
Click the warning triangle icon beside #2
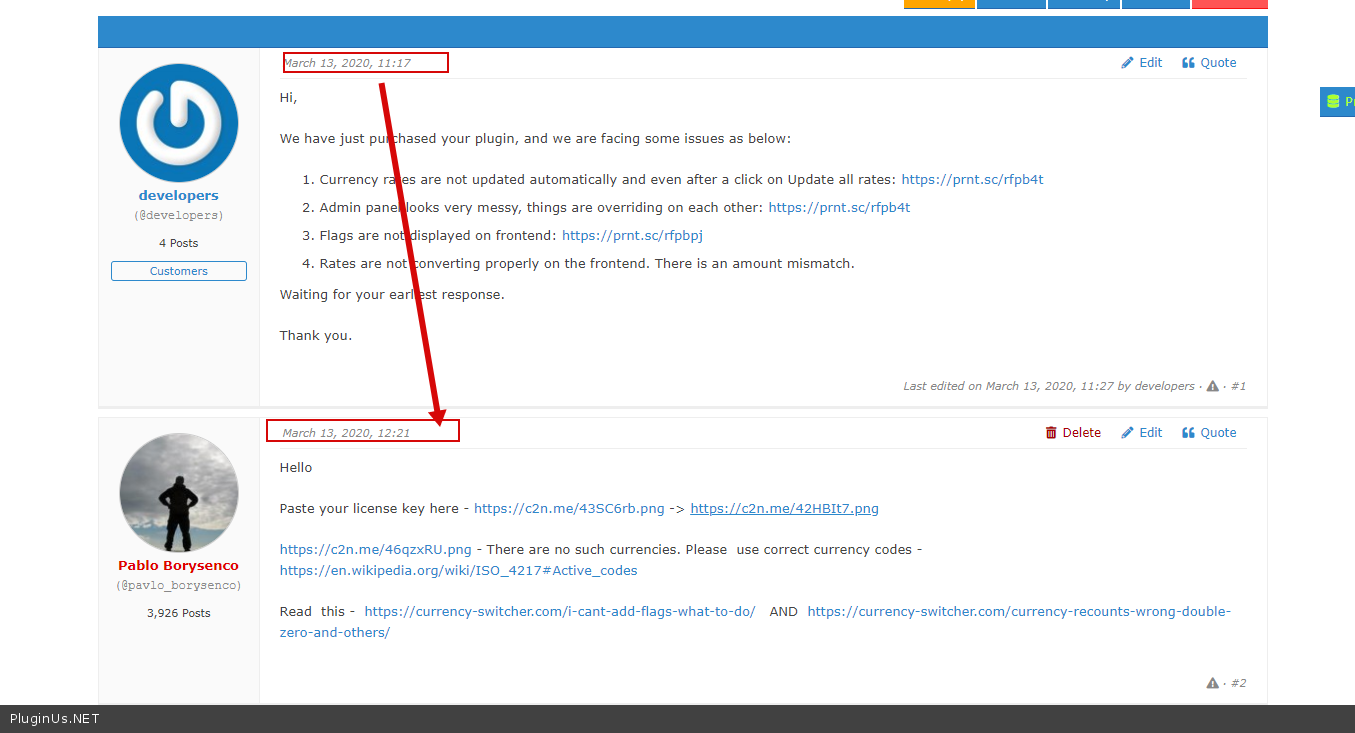[1212, 683]
